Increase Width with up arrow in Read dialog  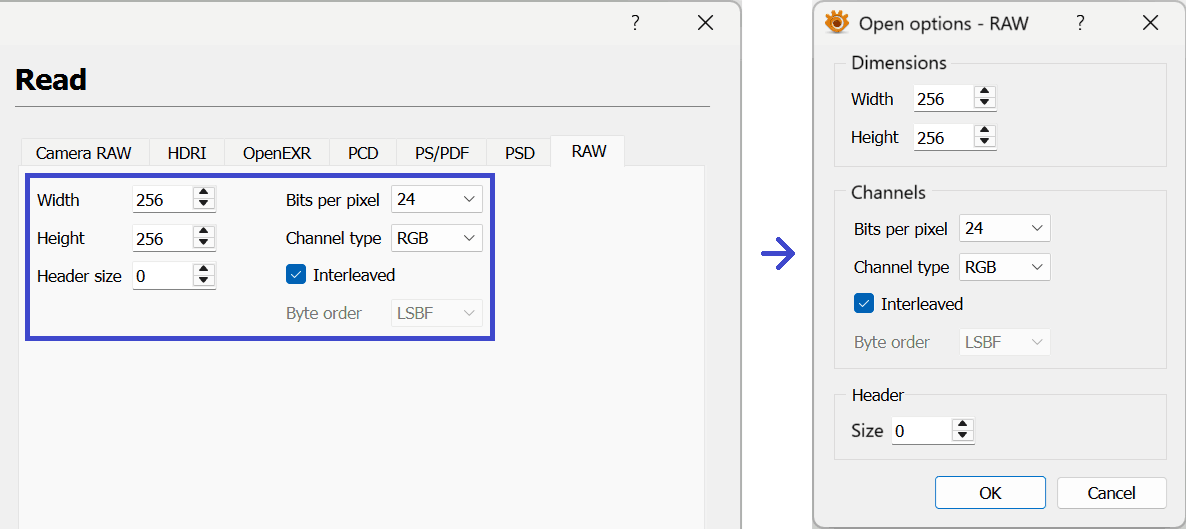click(x=204, y=194)
